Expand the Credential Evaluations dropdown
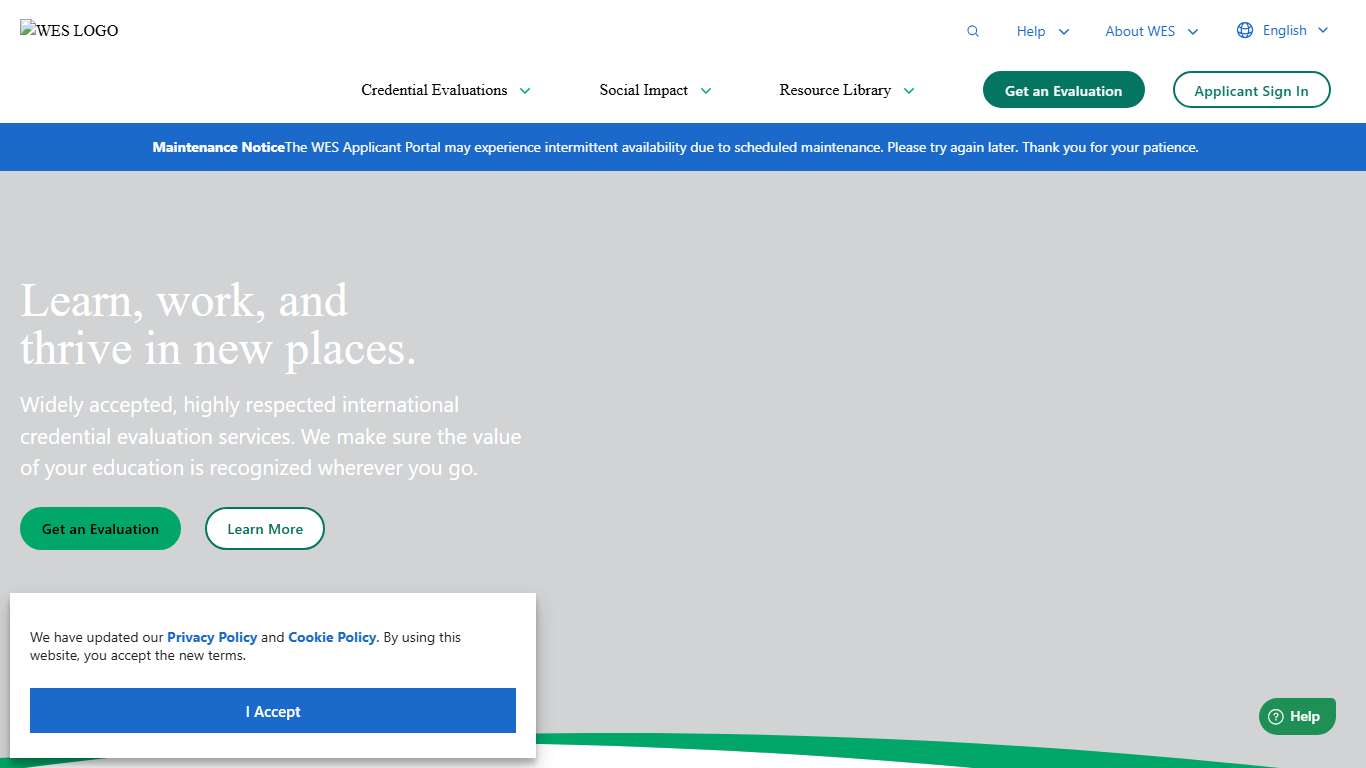This screenshot has height=768, width=1366. coord(446,90)
